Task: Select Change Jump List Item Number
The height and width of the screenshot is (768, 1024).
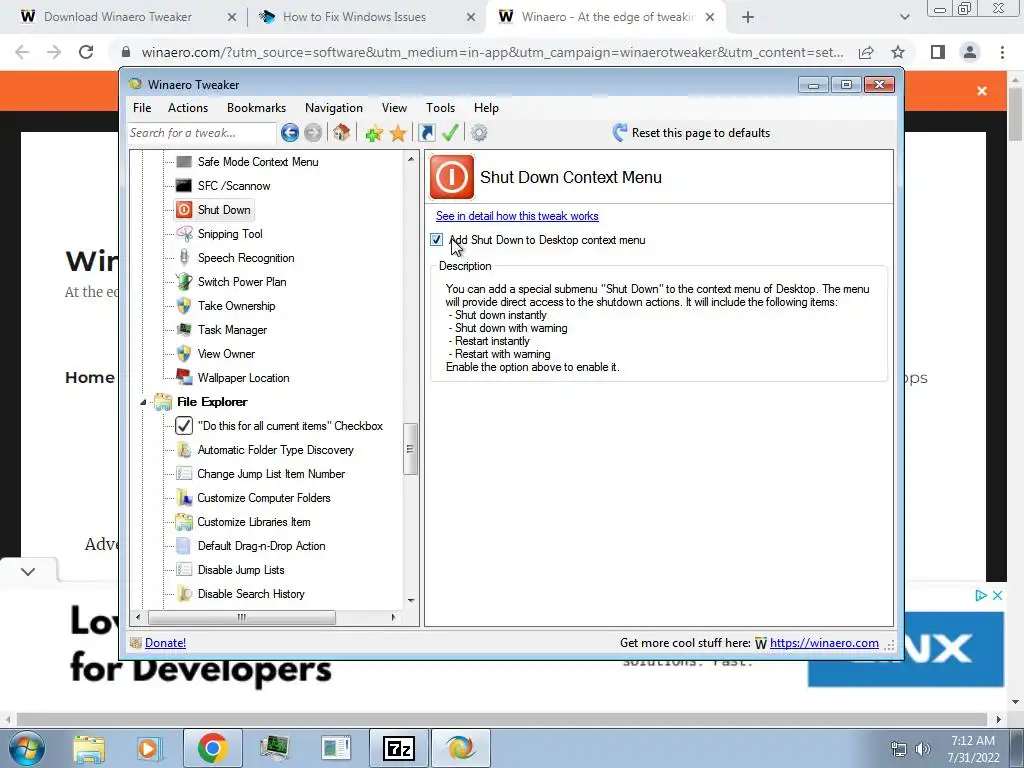Action: 271,474
